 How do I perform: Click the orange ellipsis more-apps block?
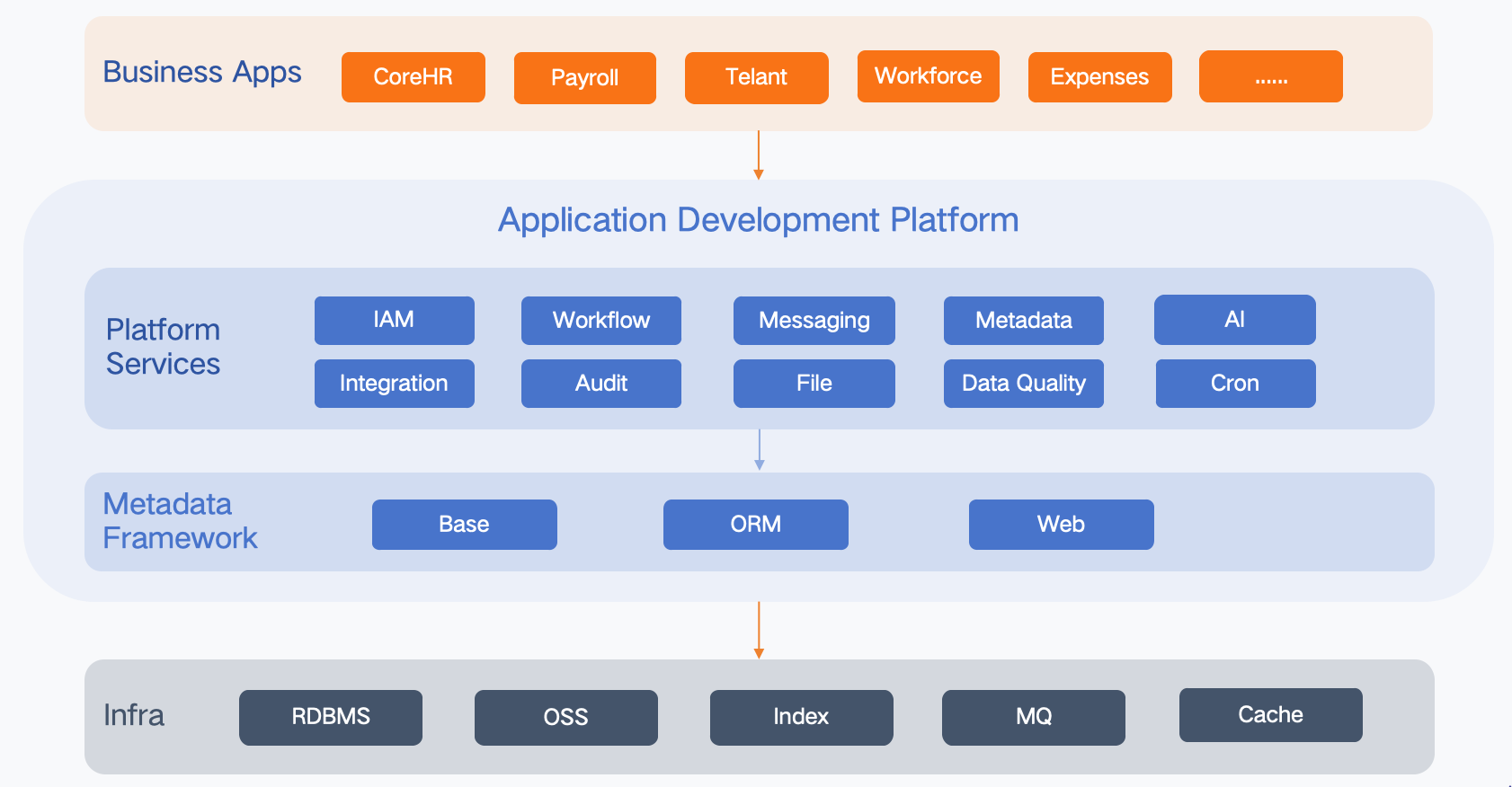coord(1270,77)
